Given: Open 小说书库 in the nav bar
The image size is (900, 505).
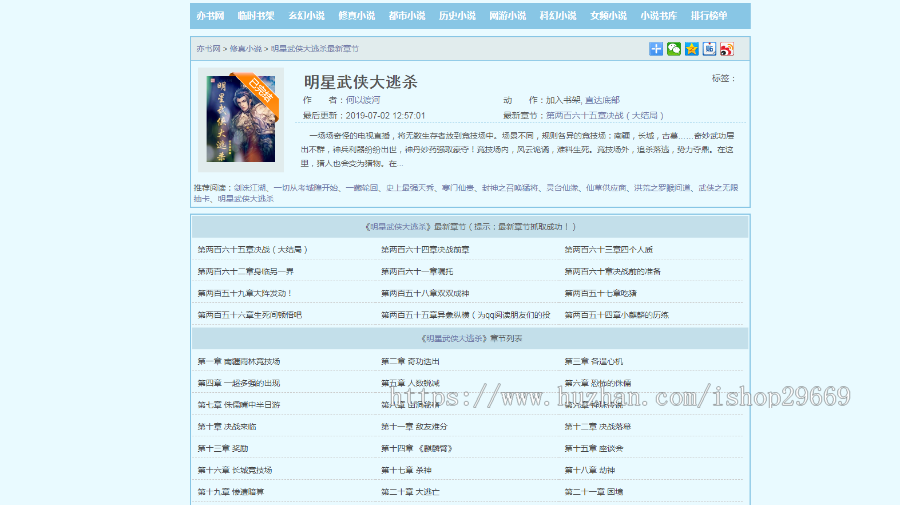Looking at the screenshot, I should click(659, 16).
